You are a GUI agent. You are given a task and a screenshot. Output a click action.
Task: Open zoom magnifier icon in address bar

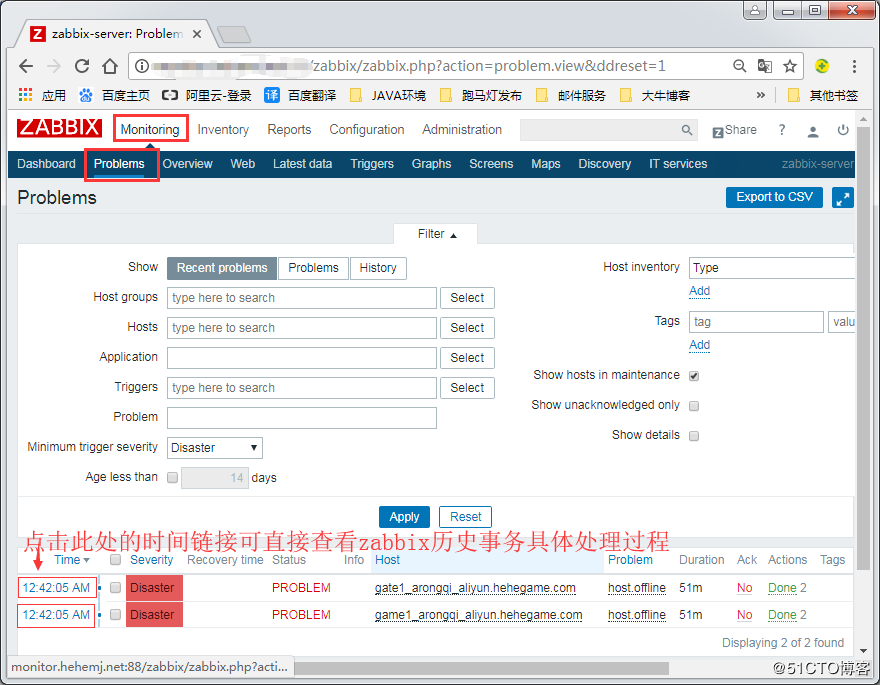(739, 66)
